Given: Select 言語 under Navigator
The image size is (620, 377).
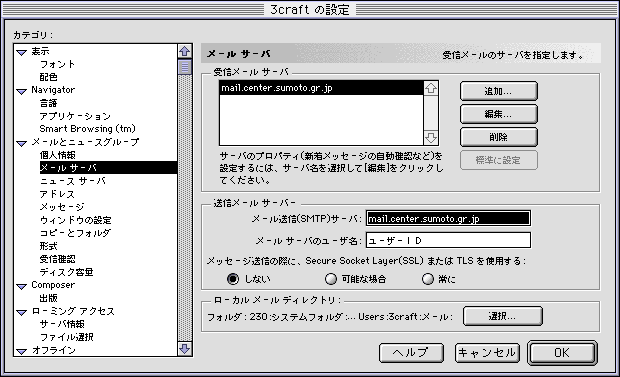Looking at the screenshot, I should (48, 103).
